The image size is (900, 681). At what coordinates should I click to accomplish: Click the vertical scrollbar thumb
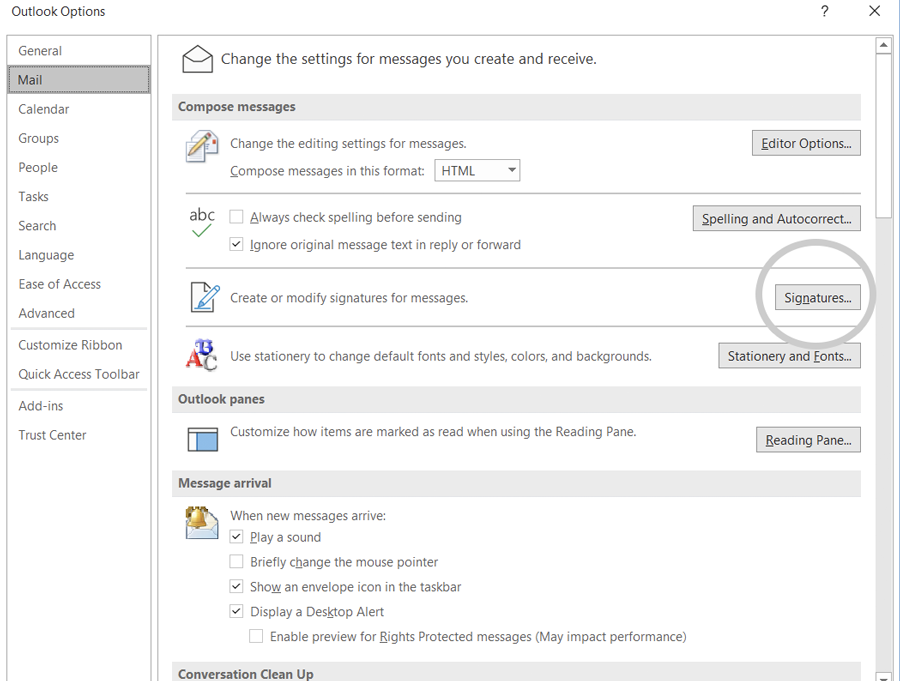point(883,136)
